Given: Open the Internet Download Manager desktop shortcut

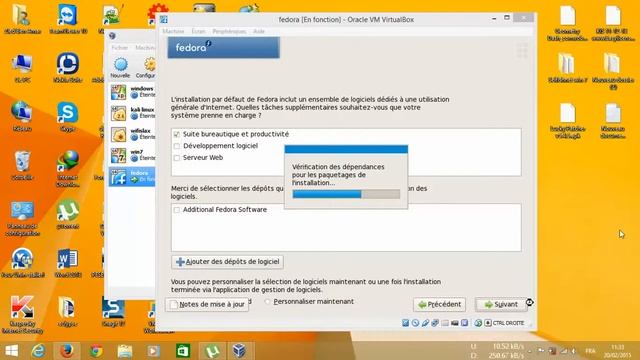Looking at the screenshot, I should (68, 168).
